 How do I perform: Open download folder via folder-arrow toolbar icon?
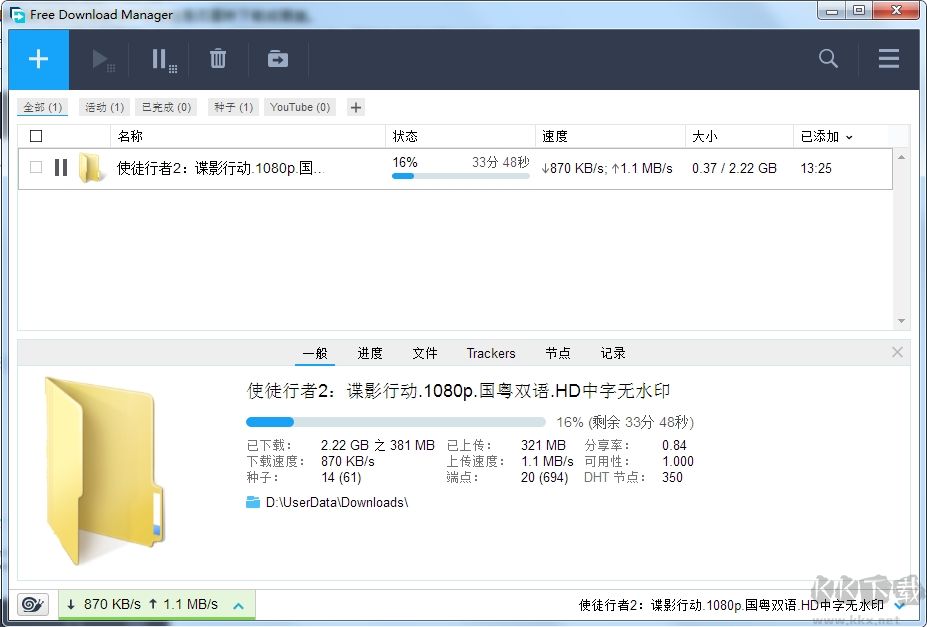(277, 58)
